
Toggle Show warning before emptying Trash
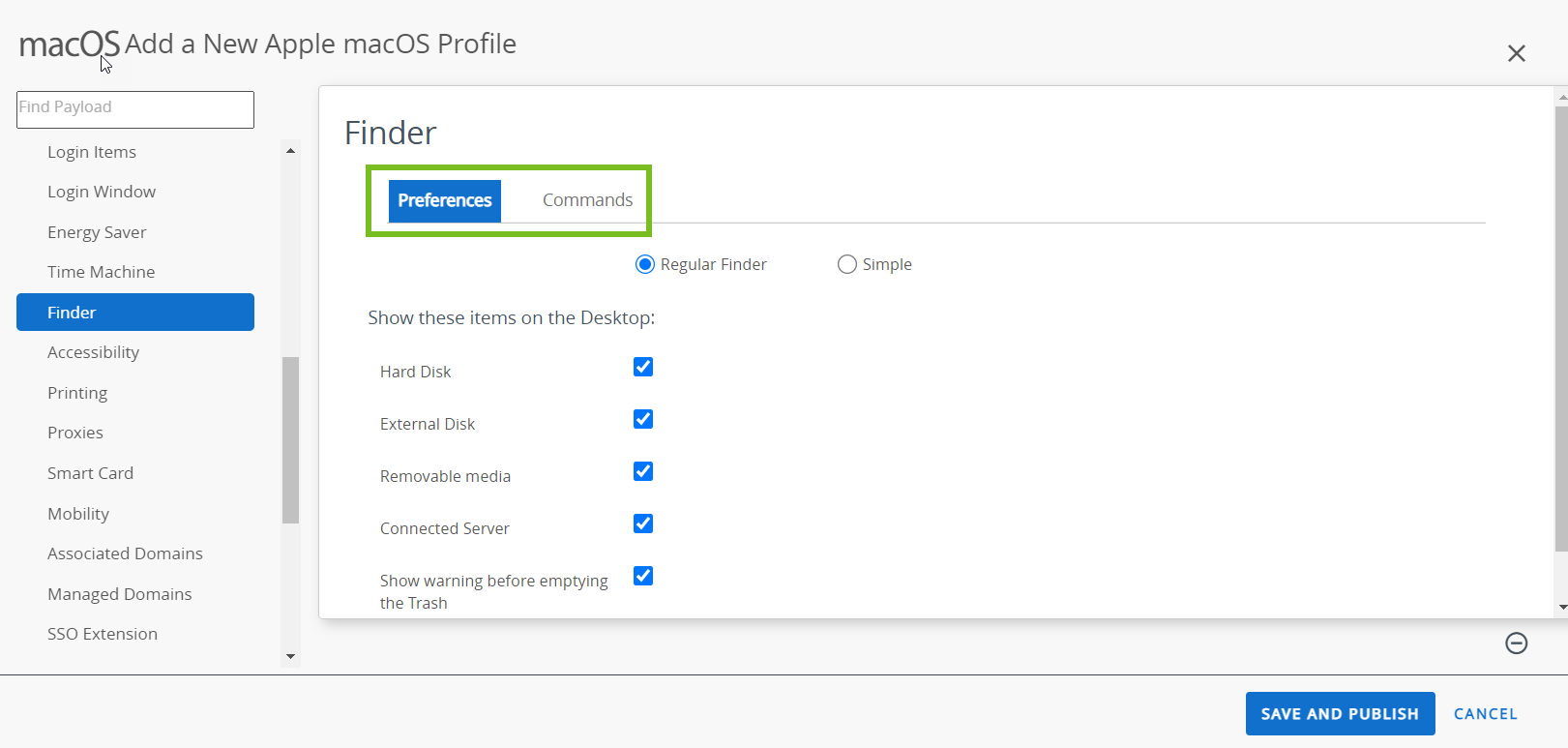(x=643, y=576)
